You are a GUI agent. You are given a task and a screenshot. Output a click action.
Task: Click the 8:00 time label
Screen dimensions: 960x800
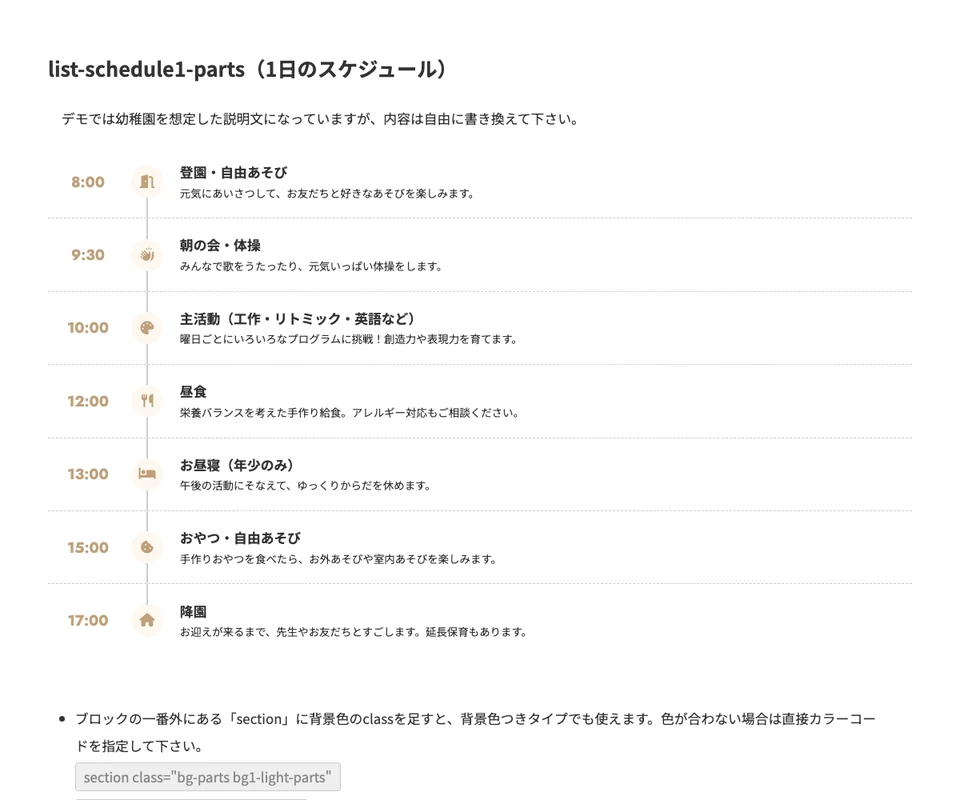tap(87, 182)
